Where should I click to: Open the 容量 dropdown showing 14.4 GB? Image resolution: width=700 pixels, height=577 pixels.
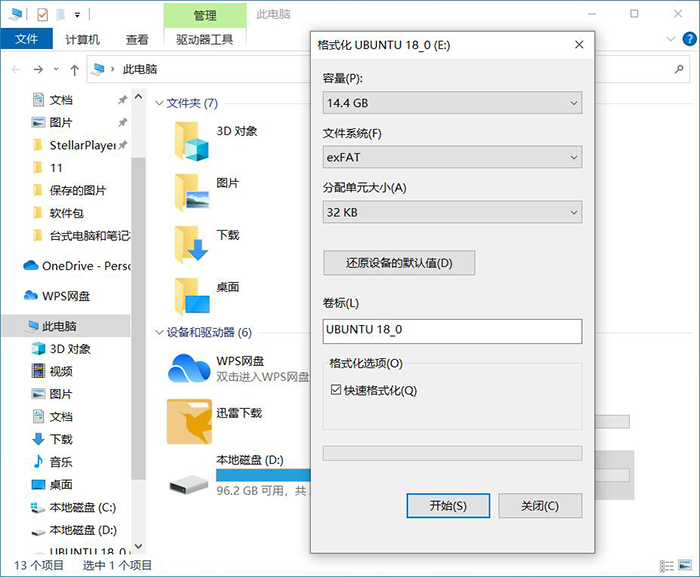(x=452, y=103)
